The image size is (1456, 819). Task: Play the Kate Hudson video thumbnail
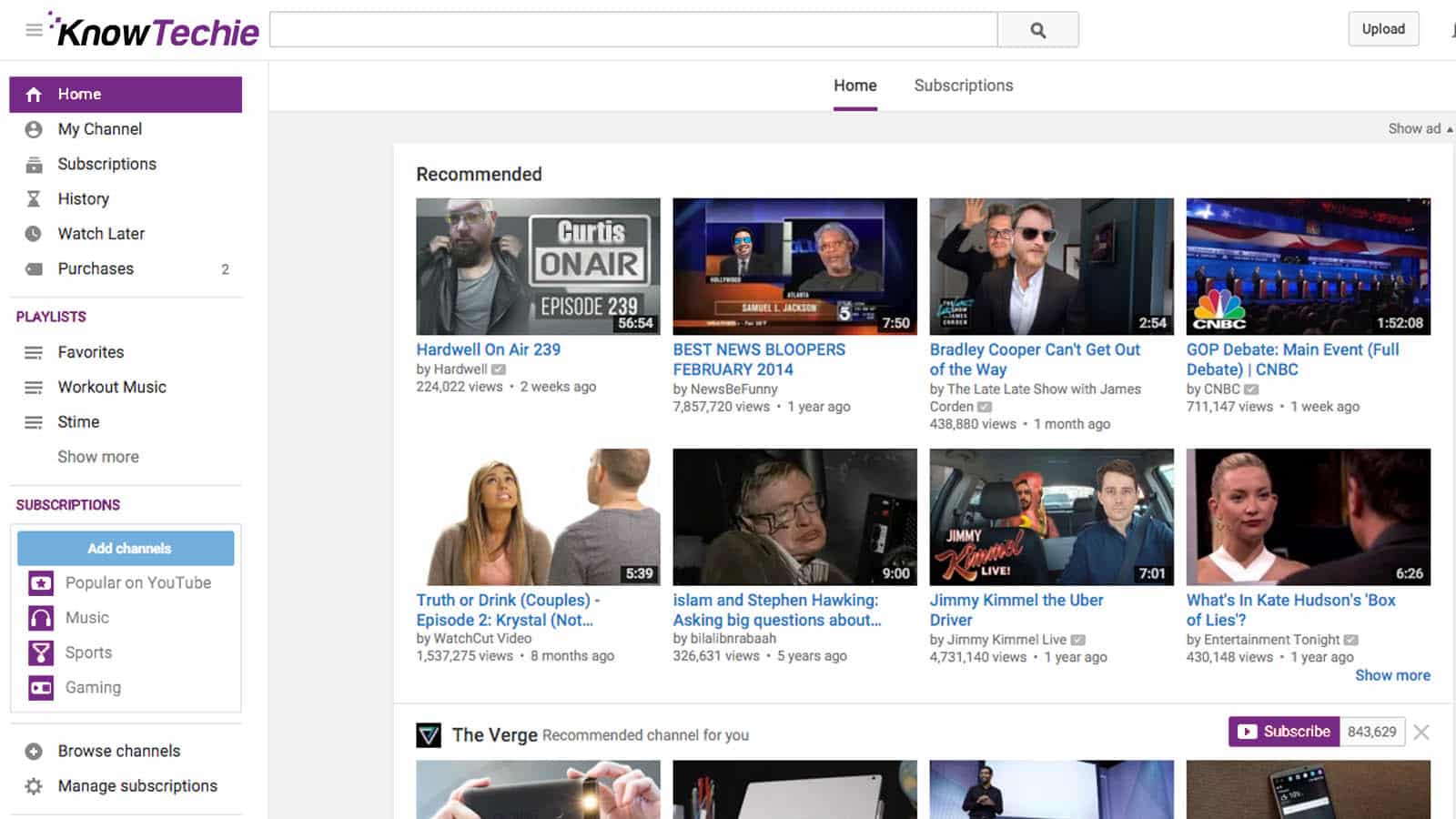pyautogui.click(x=1308, y=517)
